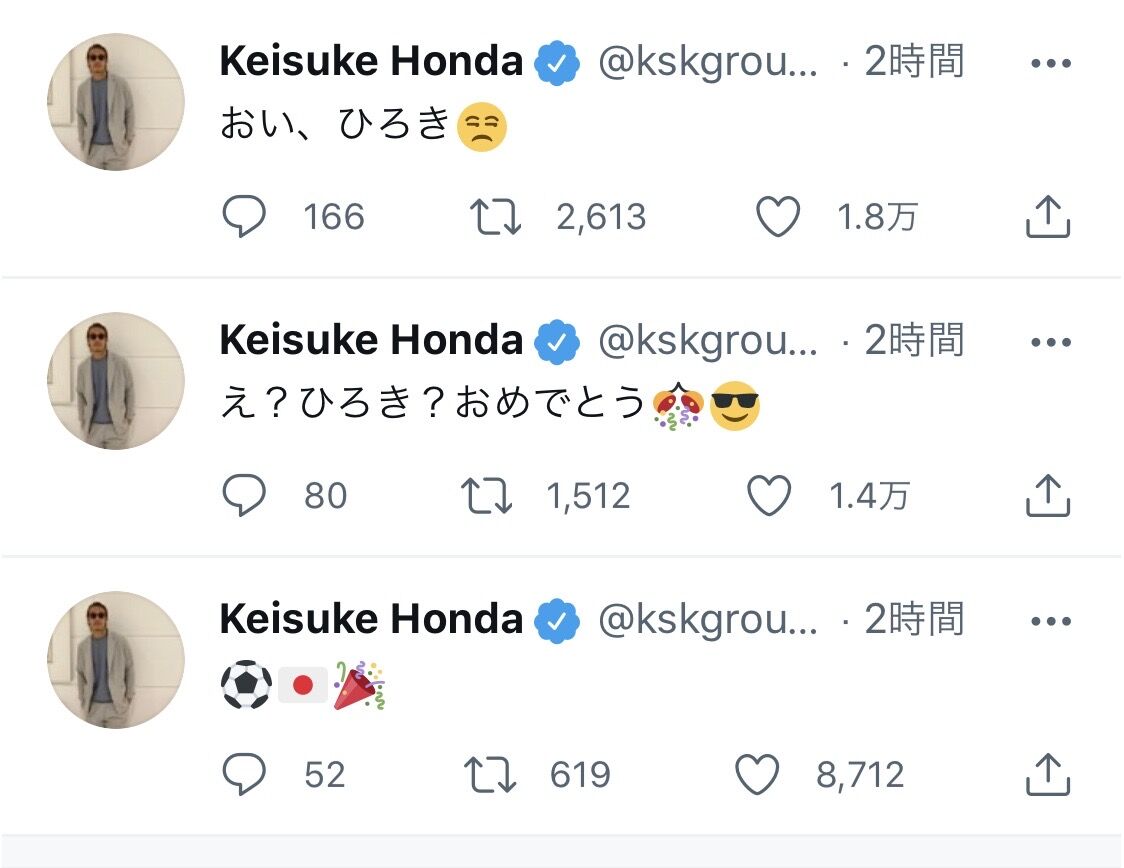Open @kskgrou handle on the second tweet
The height and width of the screenshot is (868, 1124).
pos(708,340)
